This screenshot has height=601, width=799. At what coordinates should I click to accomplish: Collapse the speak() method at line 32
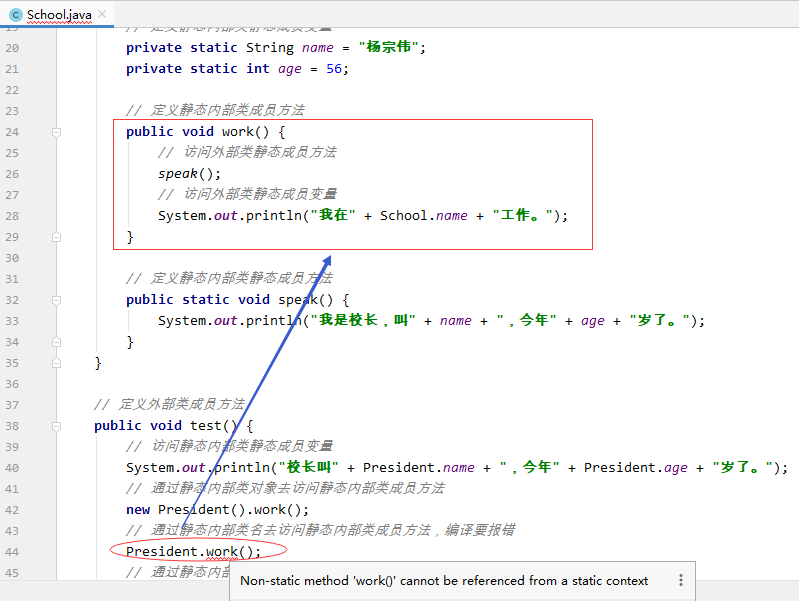tap(57, 300)
